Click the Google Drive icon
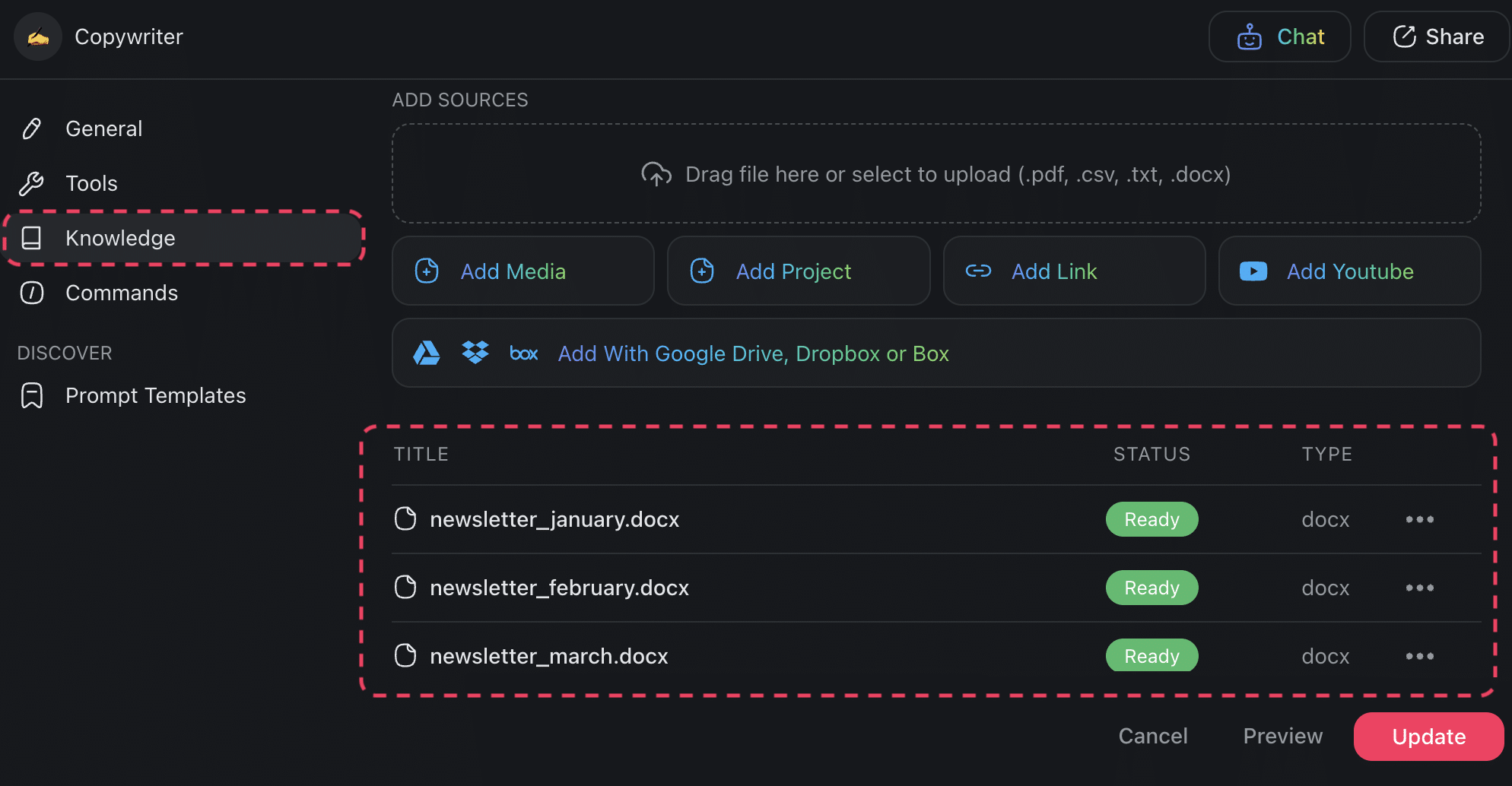Image resolution: width=1512 pixels, height=786 pixels. pos(426,353)
